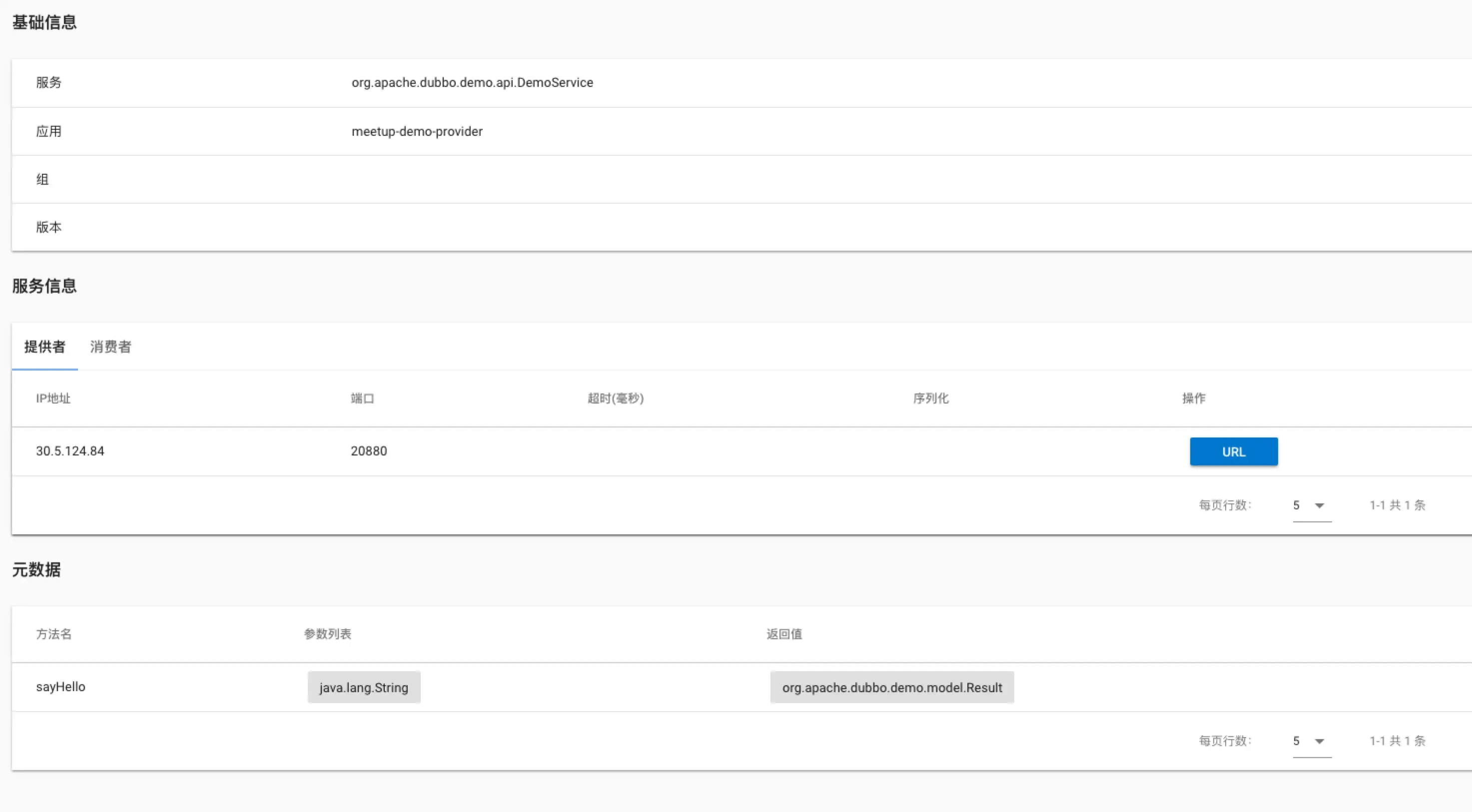Click the 操作 column header
Image resolution: width=1472 pixels, height=812 pixels.
pos(1193,399)
